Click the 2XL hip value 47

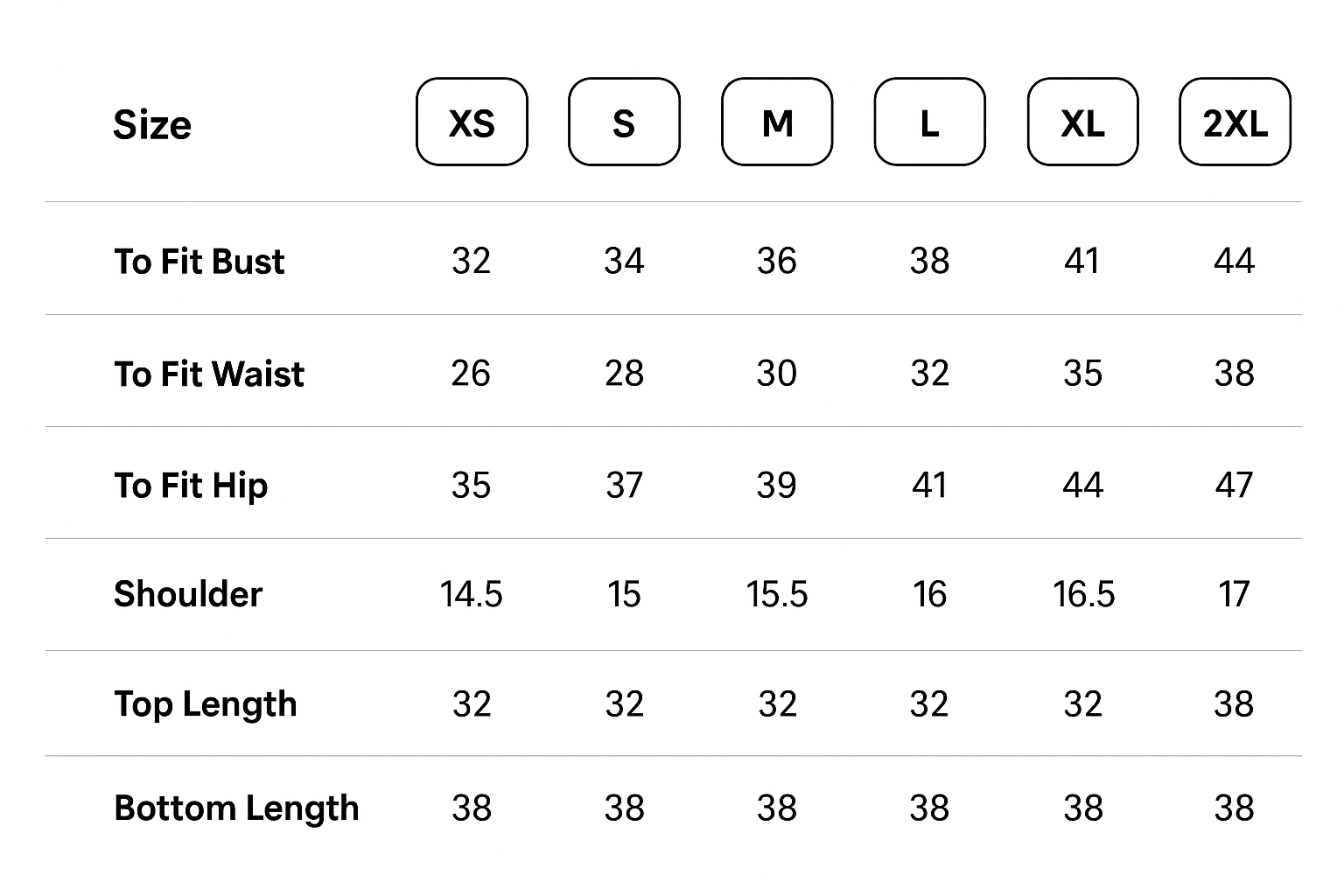click(1234, 485)
